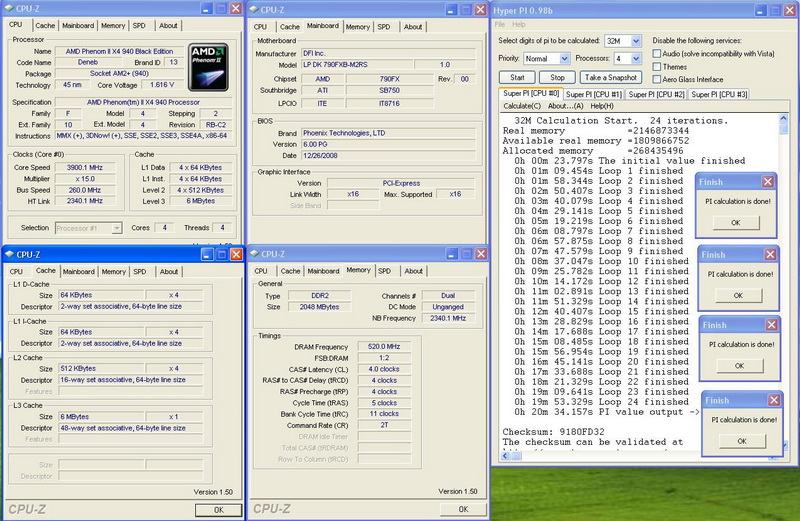Minimize the Hyper PI window

pos(759,9)
